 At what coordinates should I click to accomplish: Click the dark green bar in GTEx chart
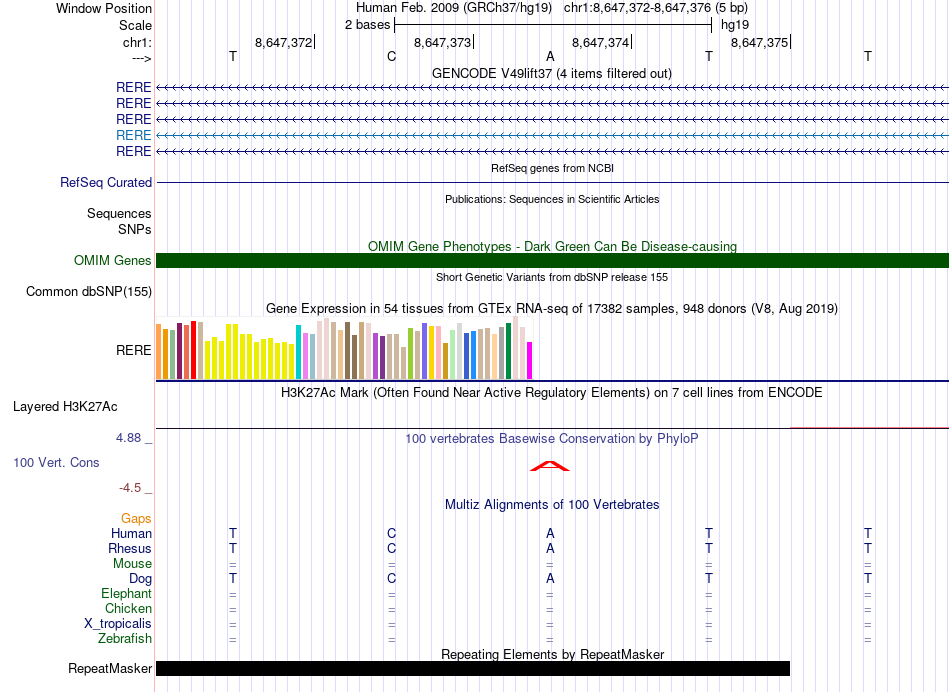click(x=508, y=351)
